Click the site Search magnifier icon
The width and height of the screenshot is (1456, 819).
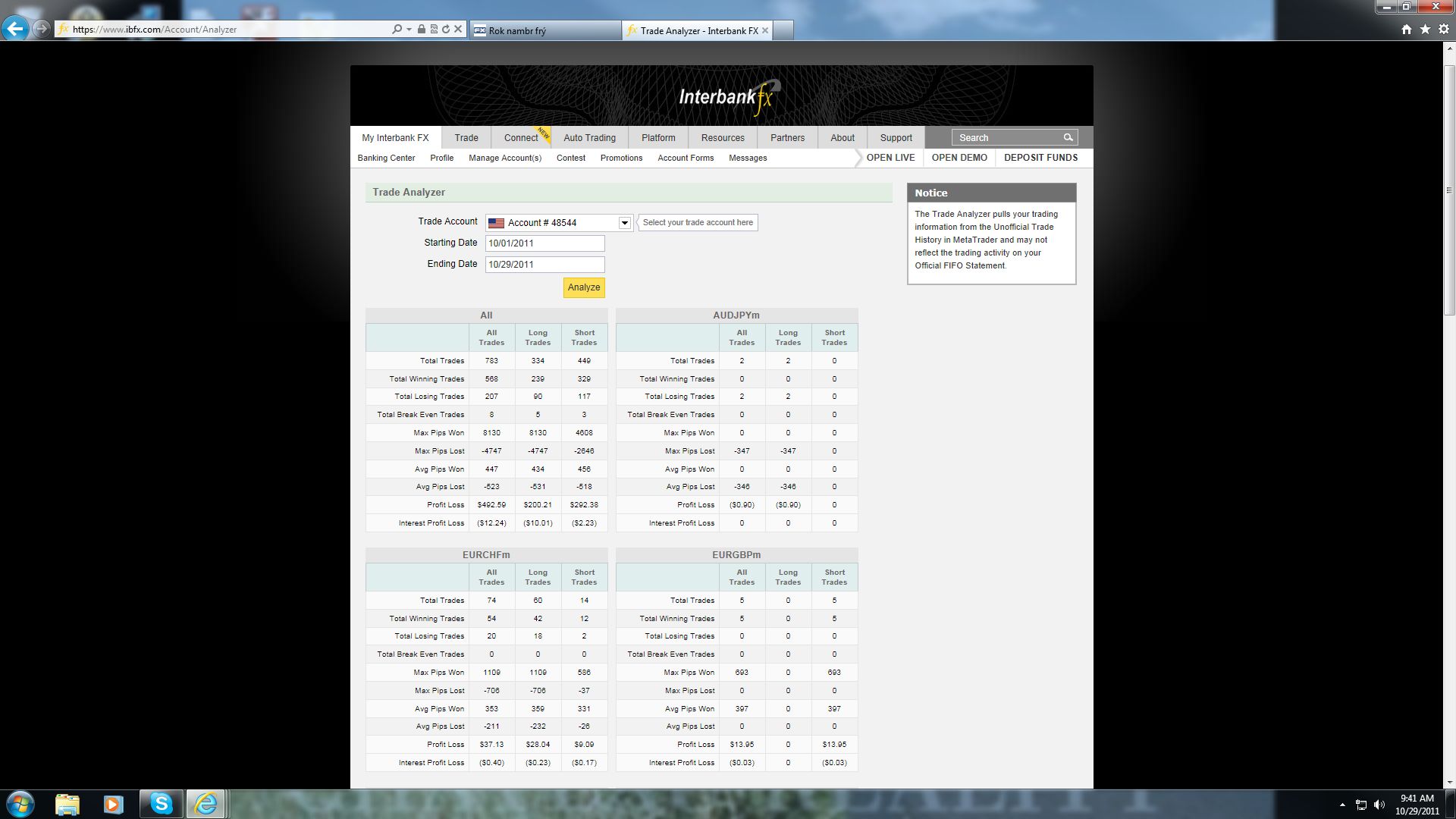click(1068, 137)
